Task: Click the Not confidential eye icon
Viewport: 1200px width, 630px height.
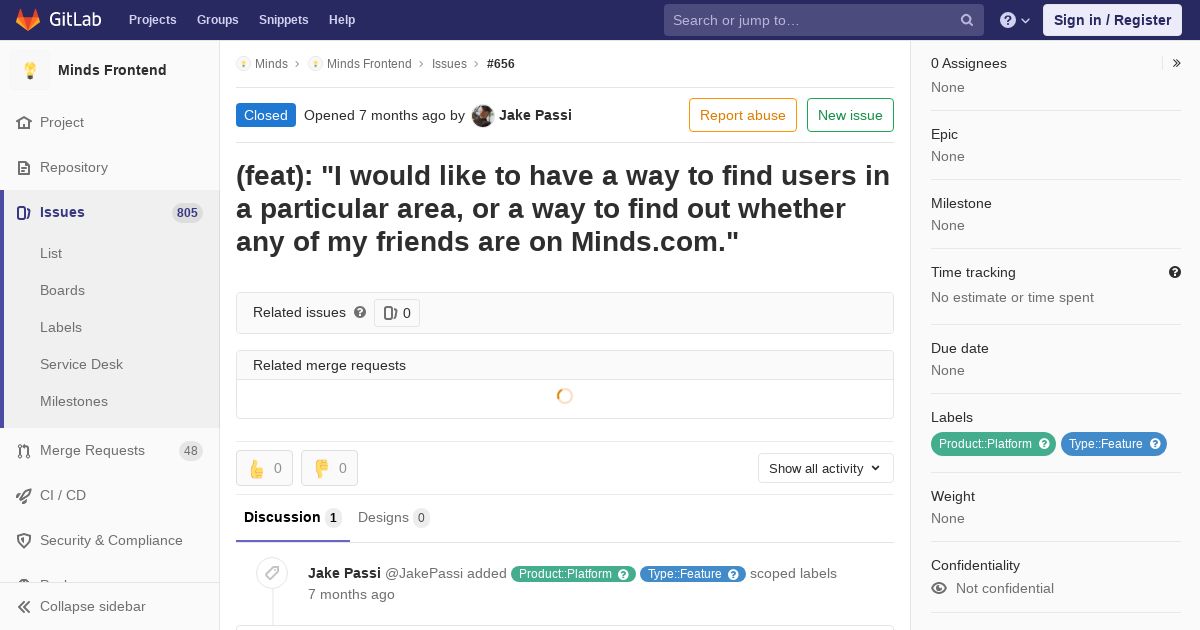Action: point(939,588)
